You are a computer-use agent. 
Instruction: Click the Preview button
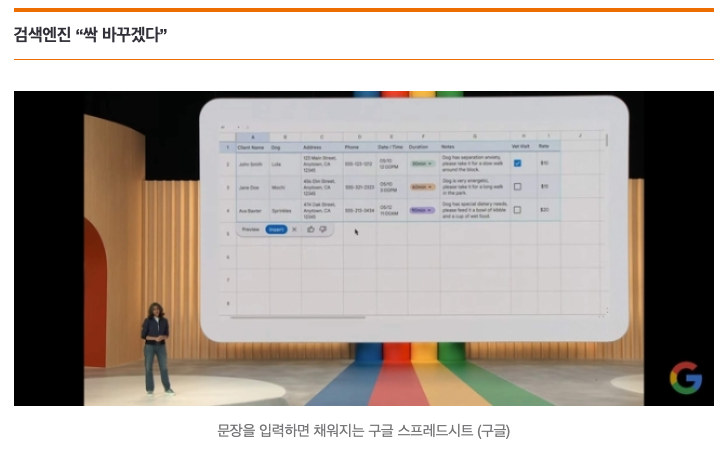tap(250, 229)
